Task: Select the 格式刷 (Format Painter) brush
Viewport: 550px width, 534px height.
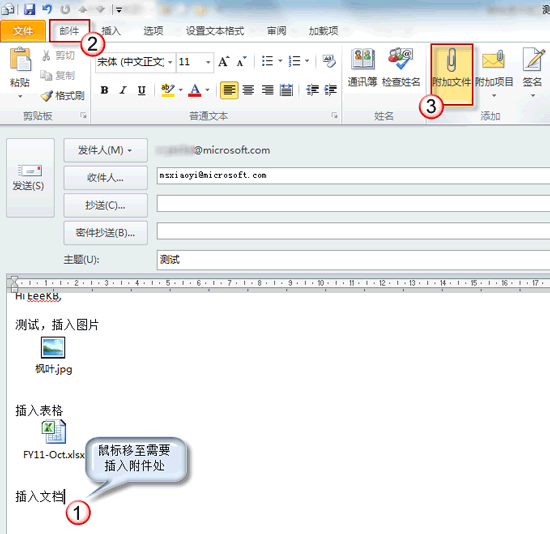Action: coord(63,95)
